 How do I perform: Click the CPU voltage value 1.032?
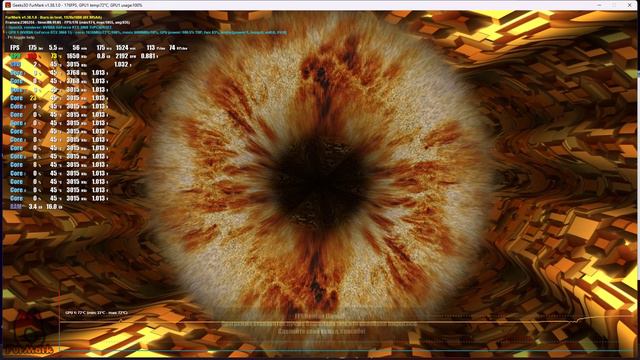(121, 64)
